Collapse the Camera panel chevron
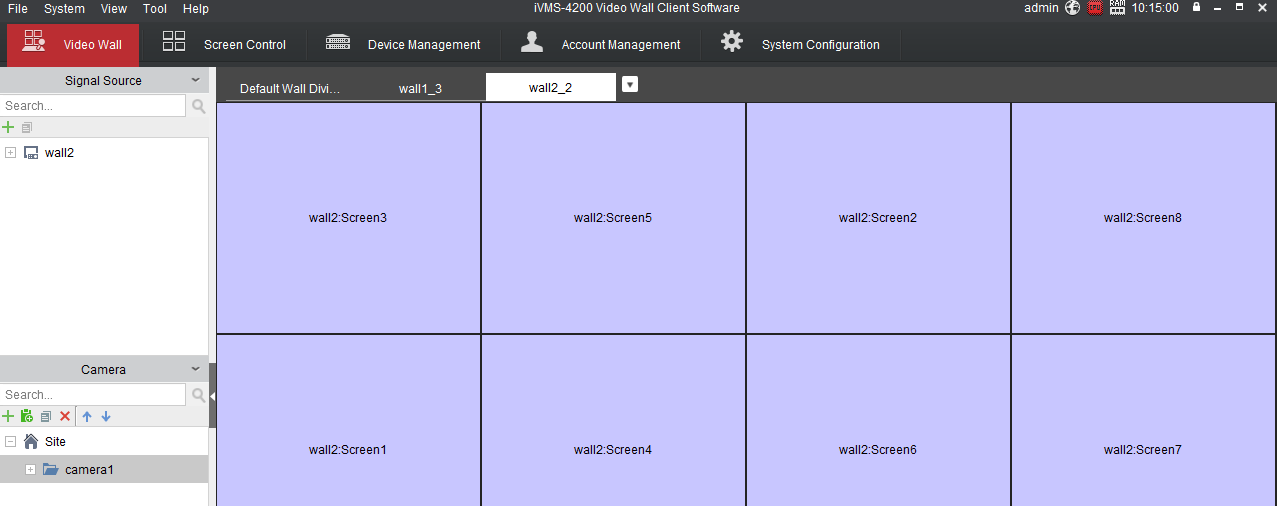The width and height of the screenshot is (1277, 506). click(196, 369)
